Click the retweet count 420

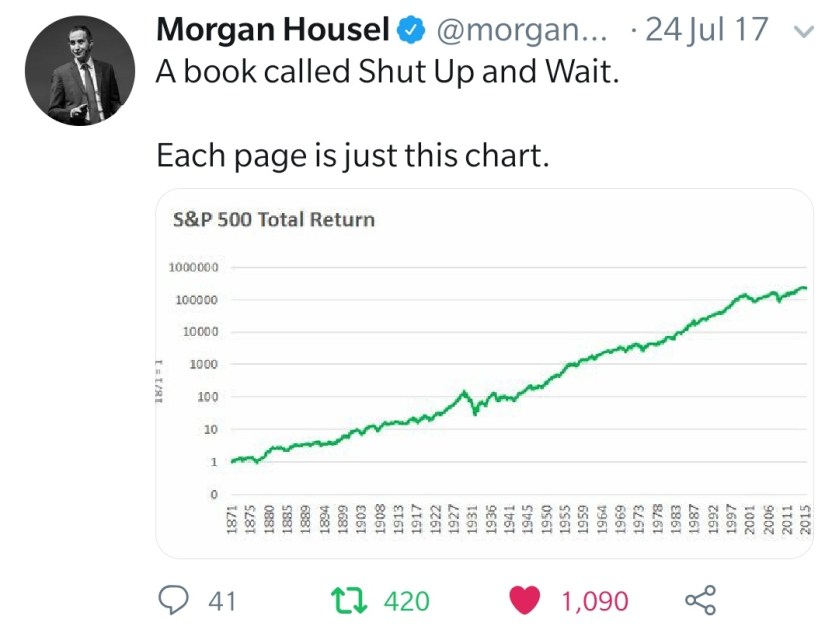pos(406,600)
